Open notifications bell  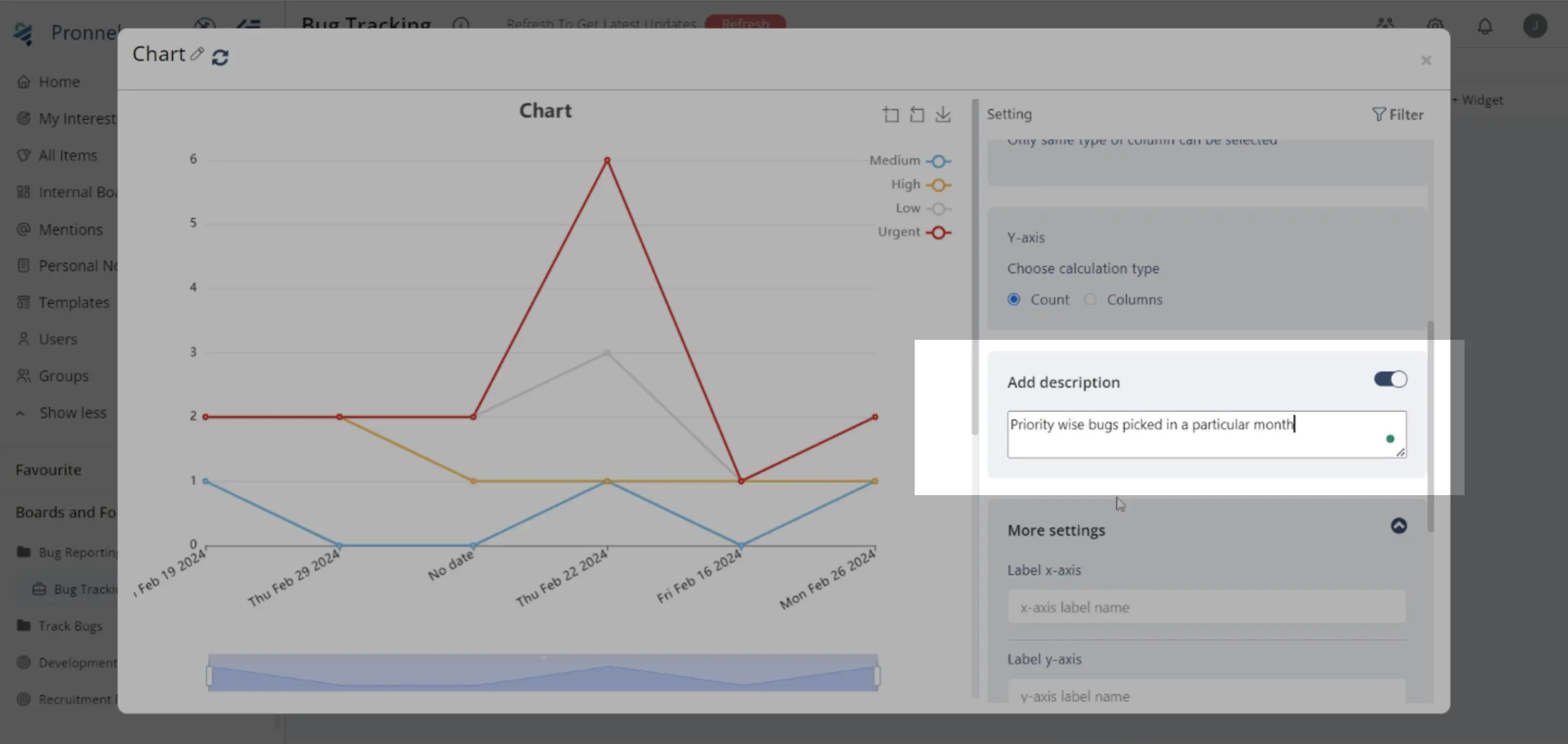1485,26
